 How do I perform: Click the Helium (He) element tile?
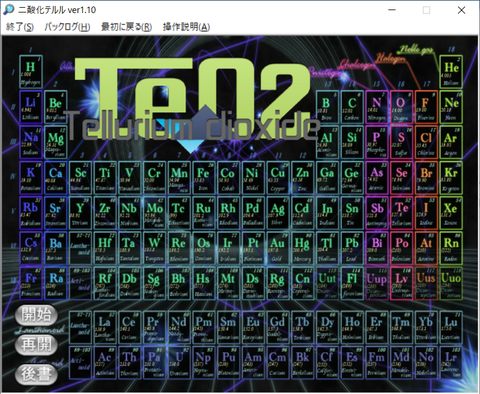coord(451,72)
